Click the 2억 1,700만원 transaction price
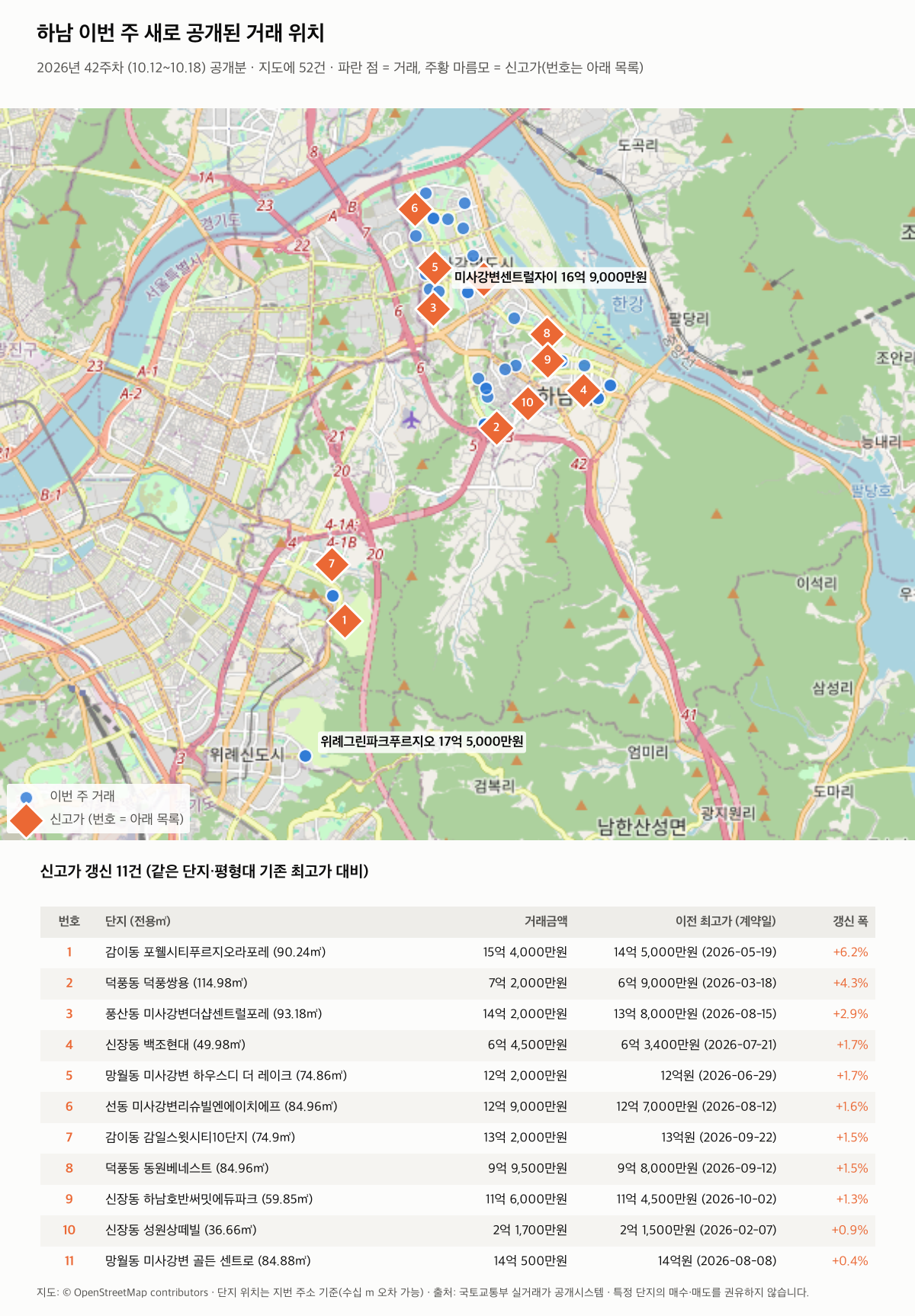Viewport: 915px width, 1316px height. tap(530, 1230)
